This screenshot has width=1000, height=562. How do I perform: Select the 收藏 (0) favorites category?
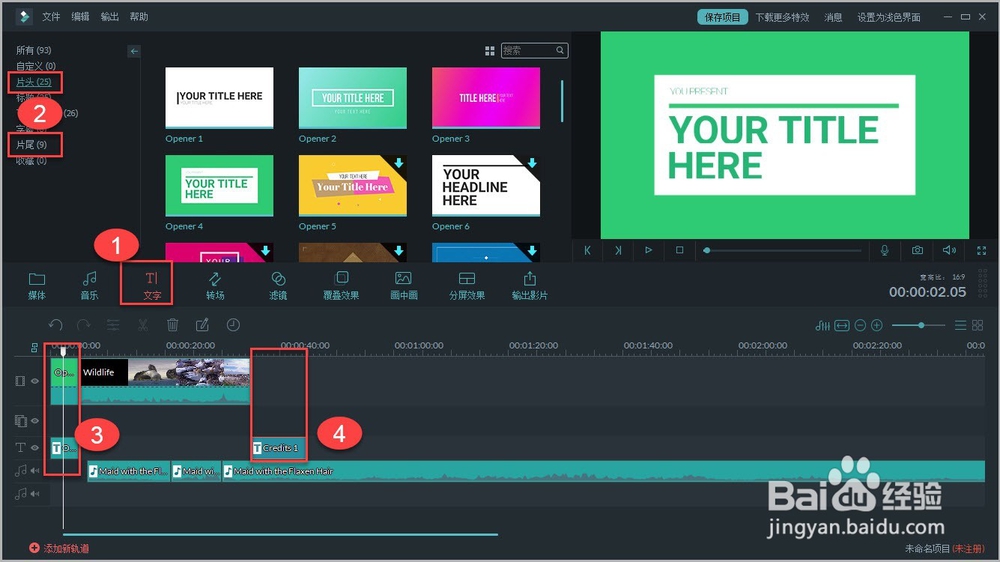coord(31,161)
